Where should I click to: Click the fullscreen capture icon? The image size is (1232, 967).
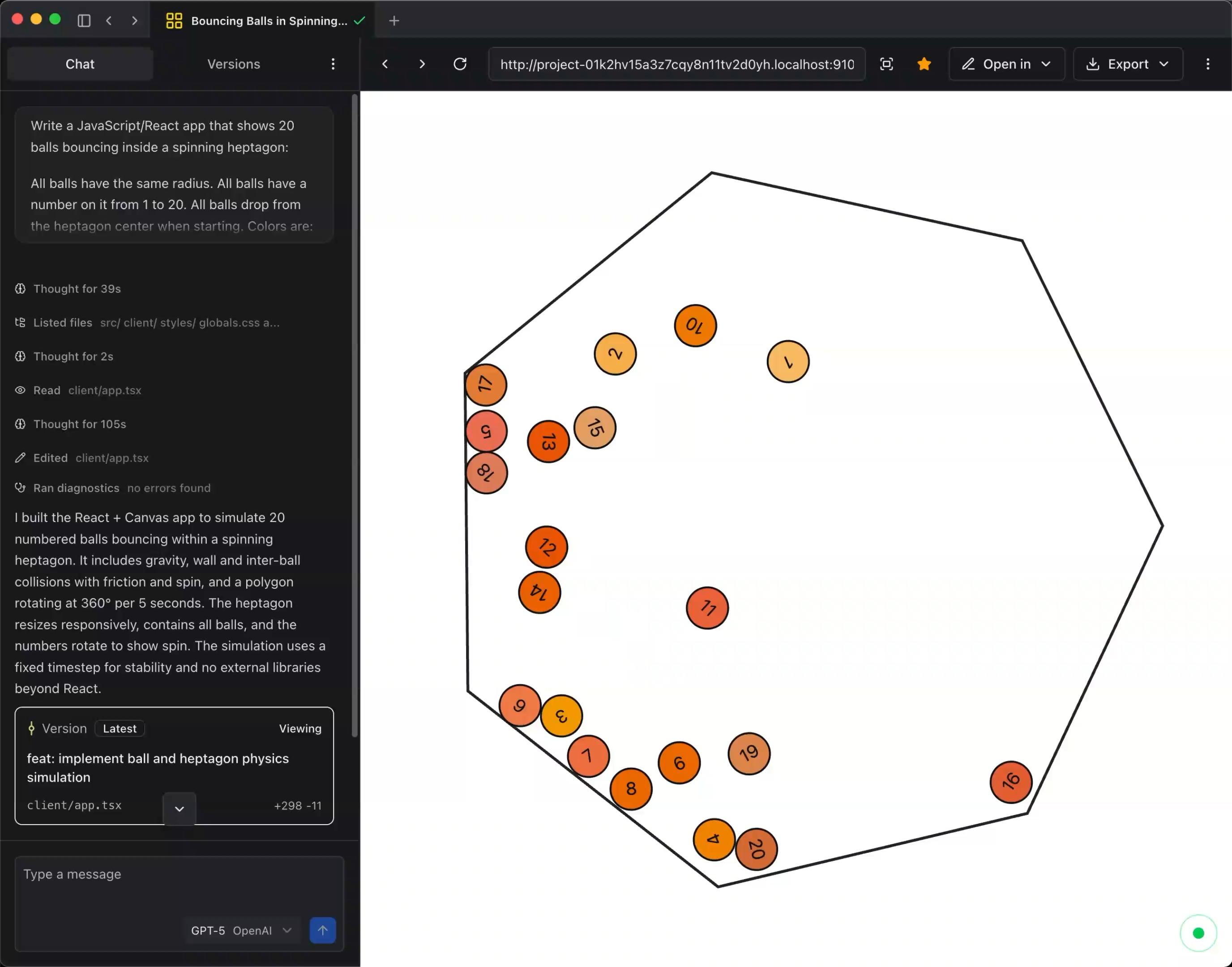pos(886,64)
